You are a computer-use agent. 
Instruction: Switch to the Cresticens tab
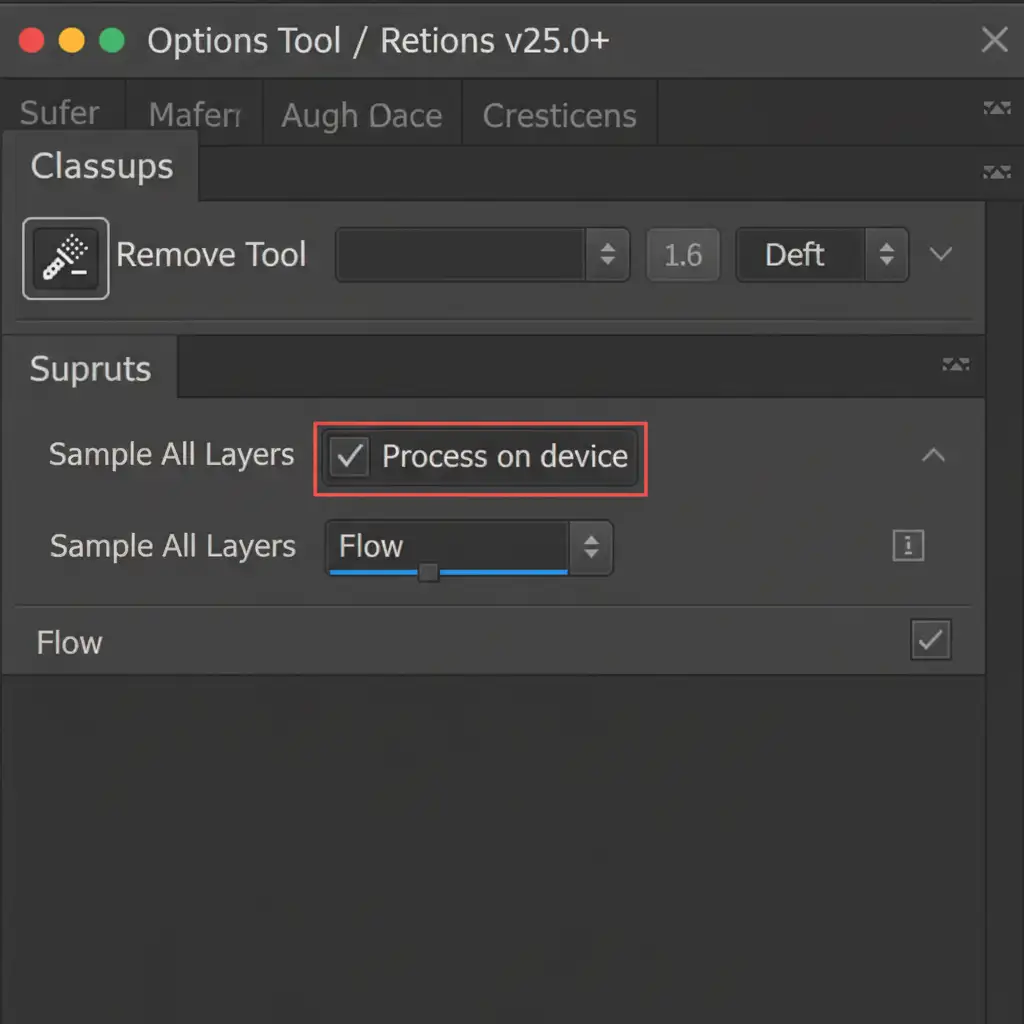pos(559,116)
